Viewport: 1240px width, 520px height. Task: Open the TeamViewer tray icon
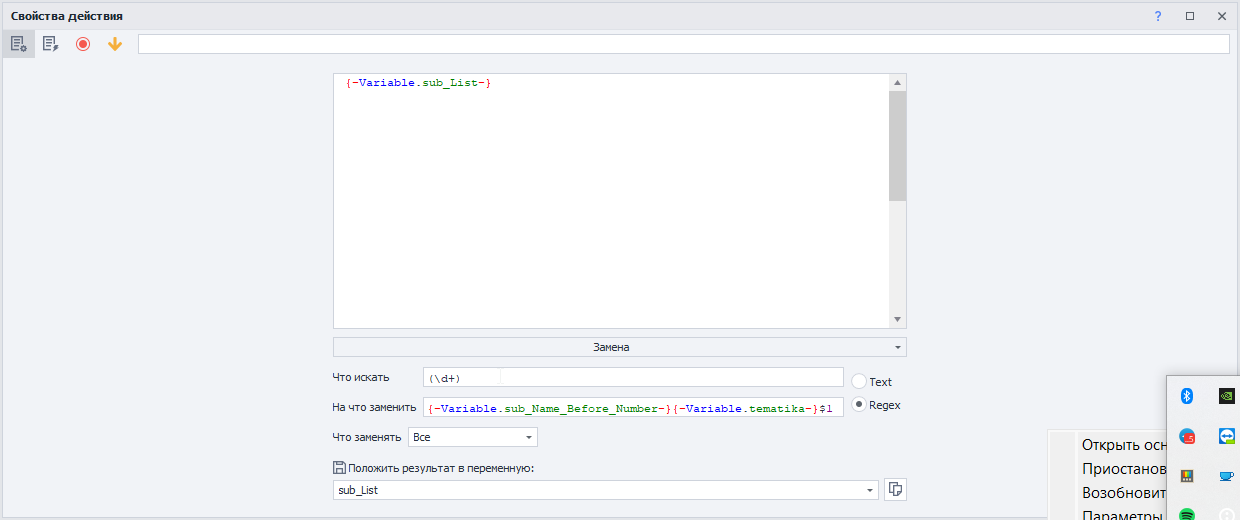pyautogui.click(x=1226, y=436)
